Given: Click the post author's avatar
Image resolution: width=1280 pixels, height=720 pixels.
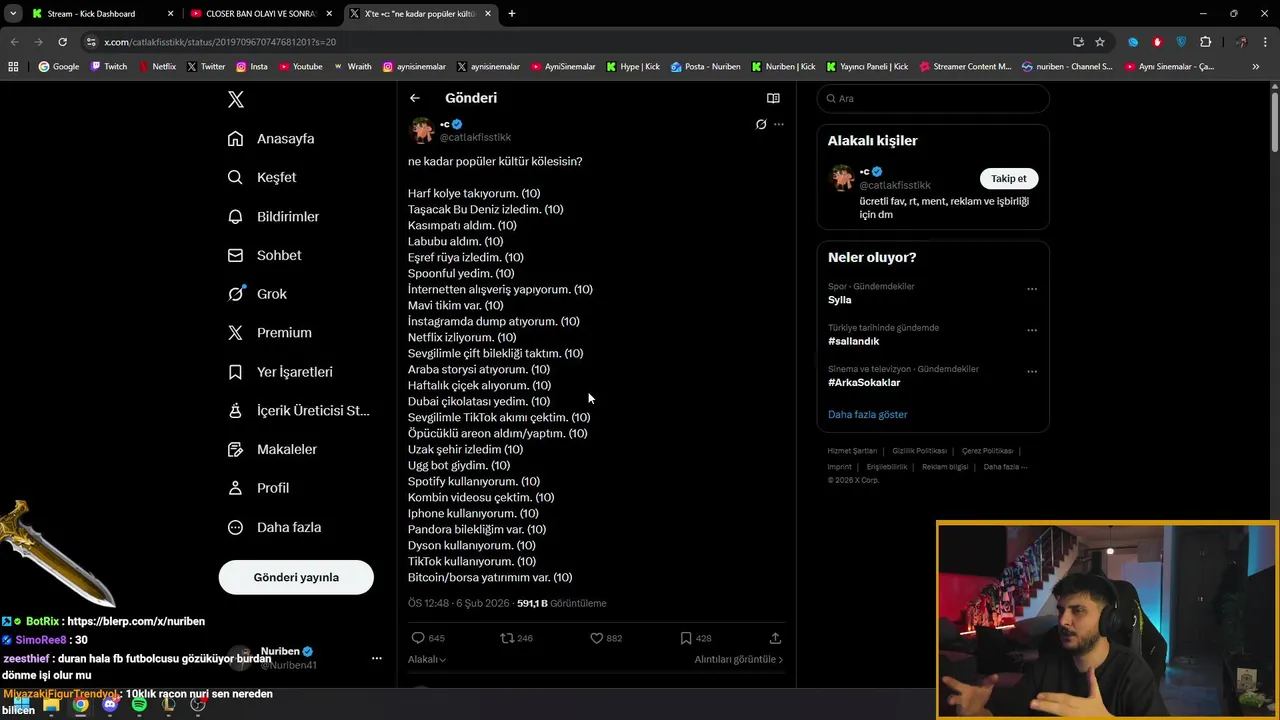Looking at the screenshot, I should [x=422, y=130].
